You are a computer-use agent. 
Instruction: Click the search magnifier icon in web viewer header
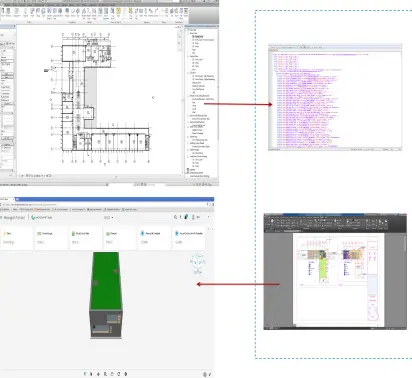click(175, 217)
